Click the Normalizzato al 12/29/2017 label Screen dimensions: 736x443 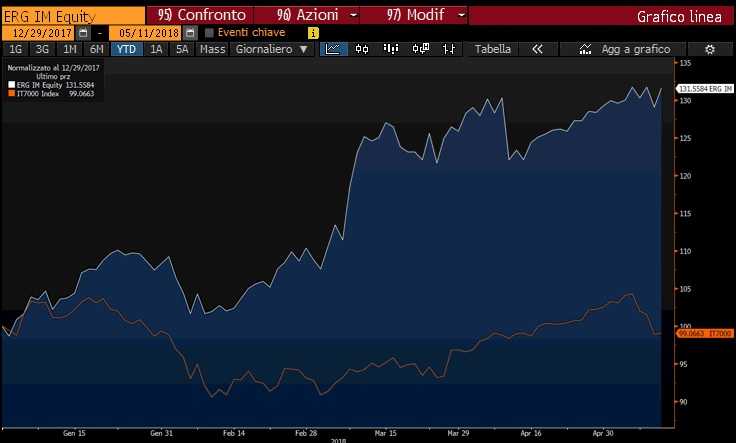click(54, 68)
